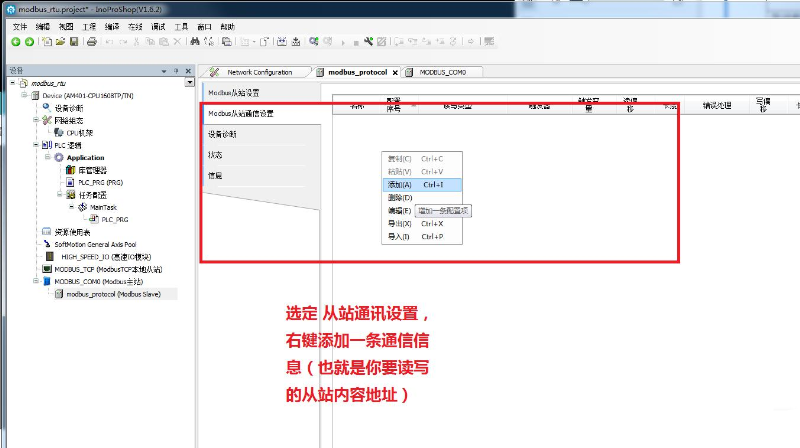Open the 工程 menu
Image resolution: width=800 pixels, height=448 pixels.
coord(89,27)
